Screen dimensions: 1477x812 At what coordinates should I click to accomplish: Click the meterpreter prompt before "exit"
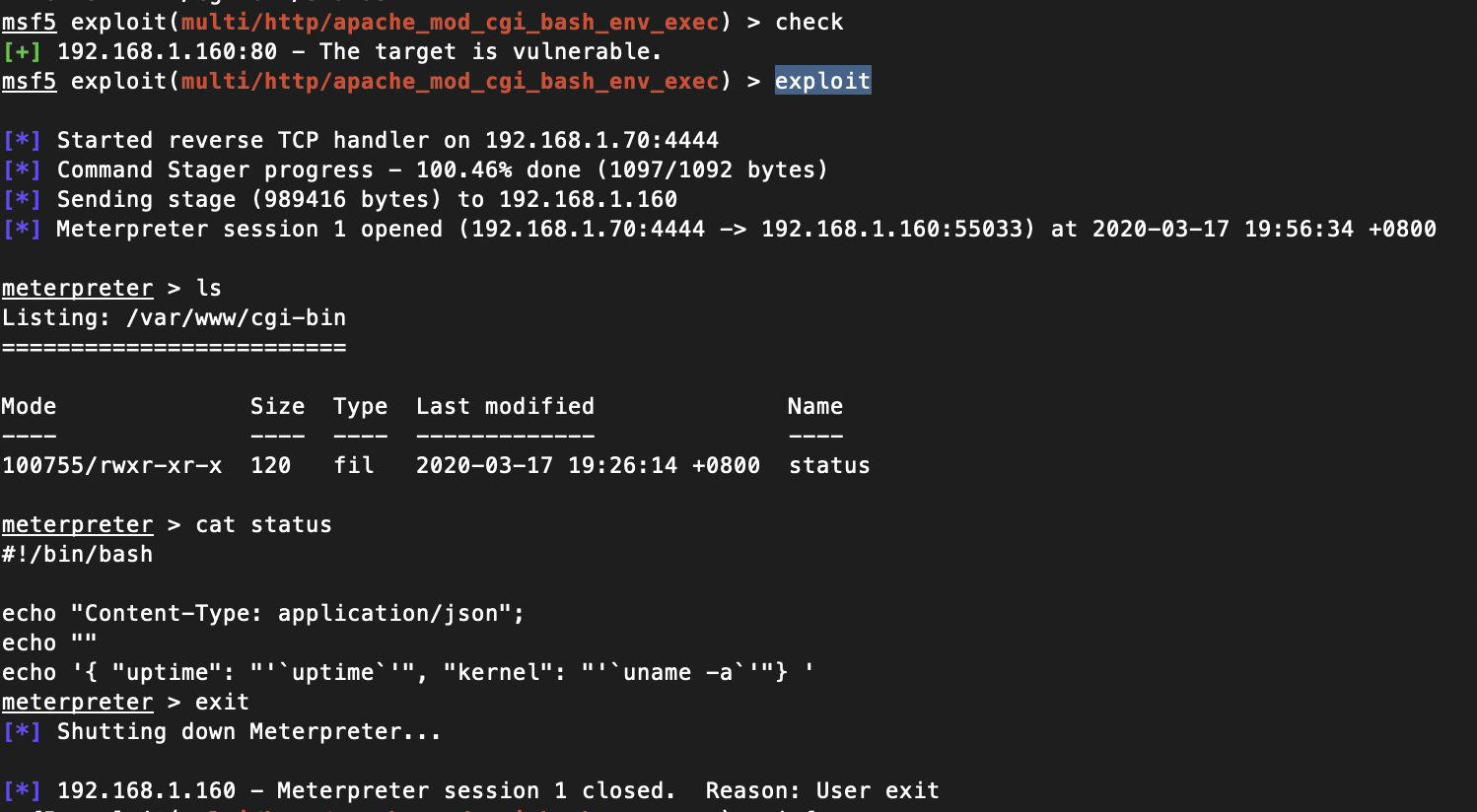[x=77, y=702]
